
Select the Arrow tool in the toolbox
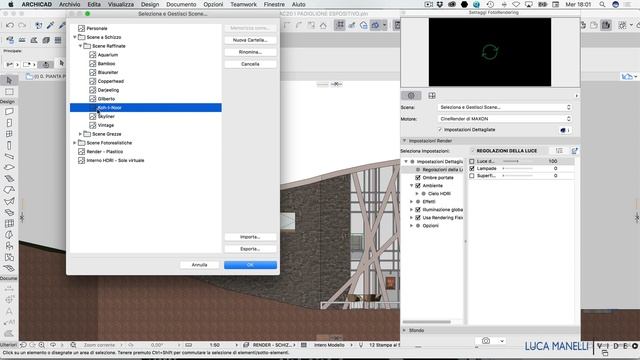pyautogui.click(x=9, y=80)
